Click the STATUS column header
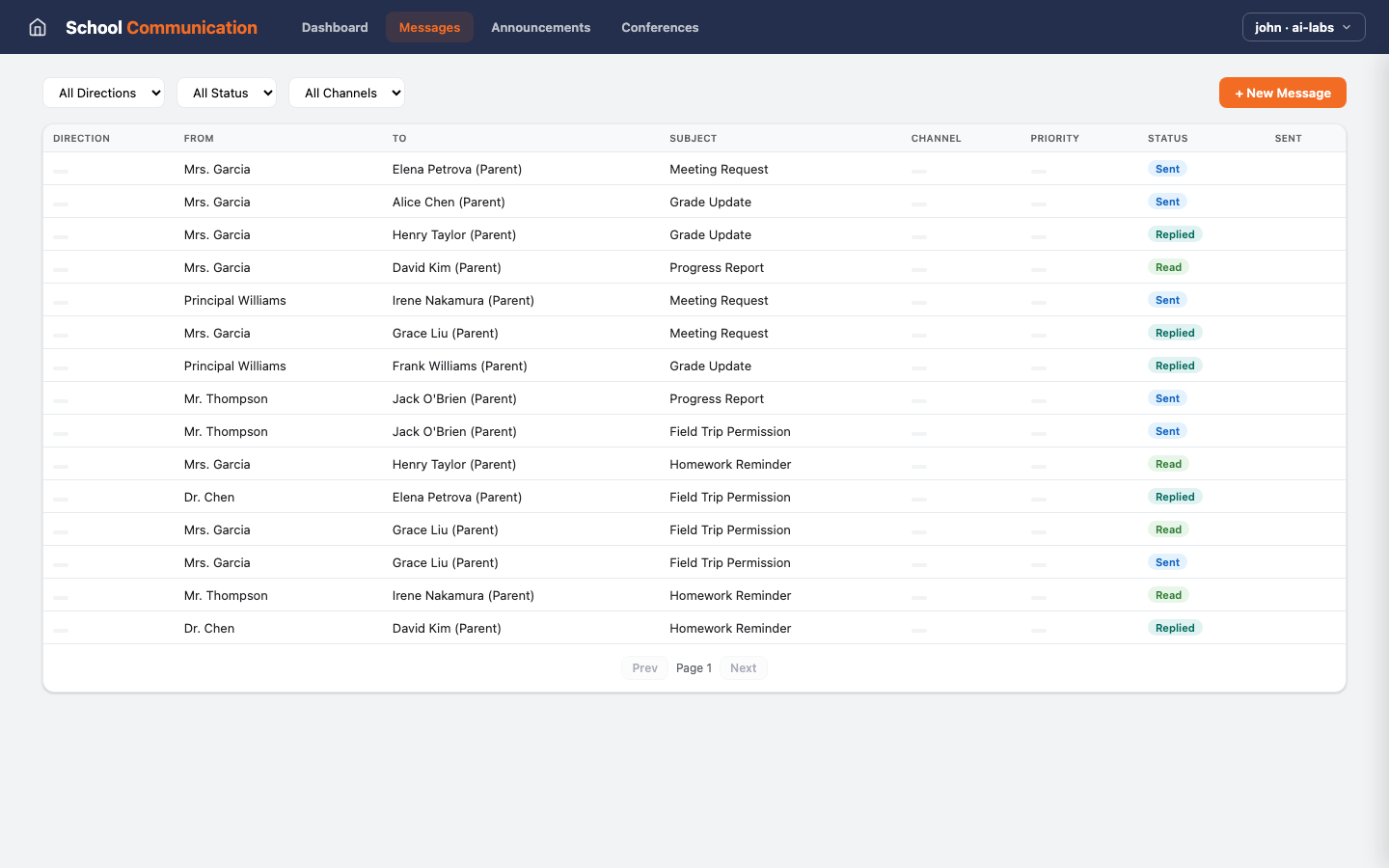This screenshot has width=1389, height=868. [1168, 138]
